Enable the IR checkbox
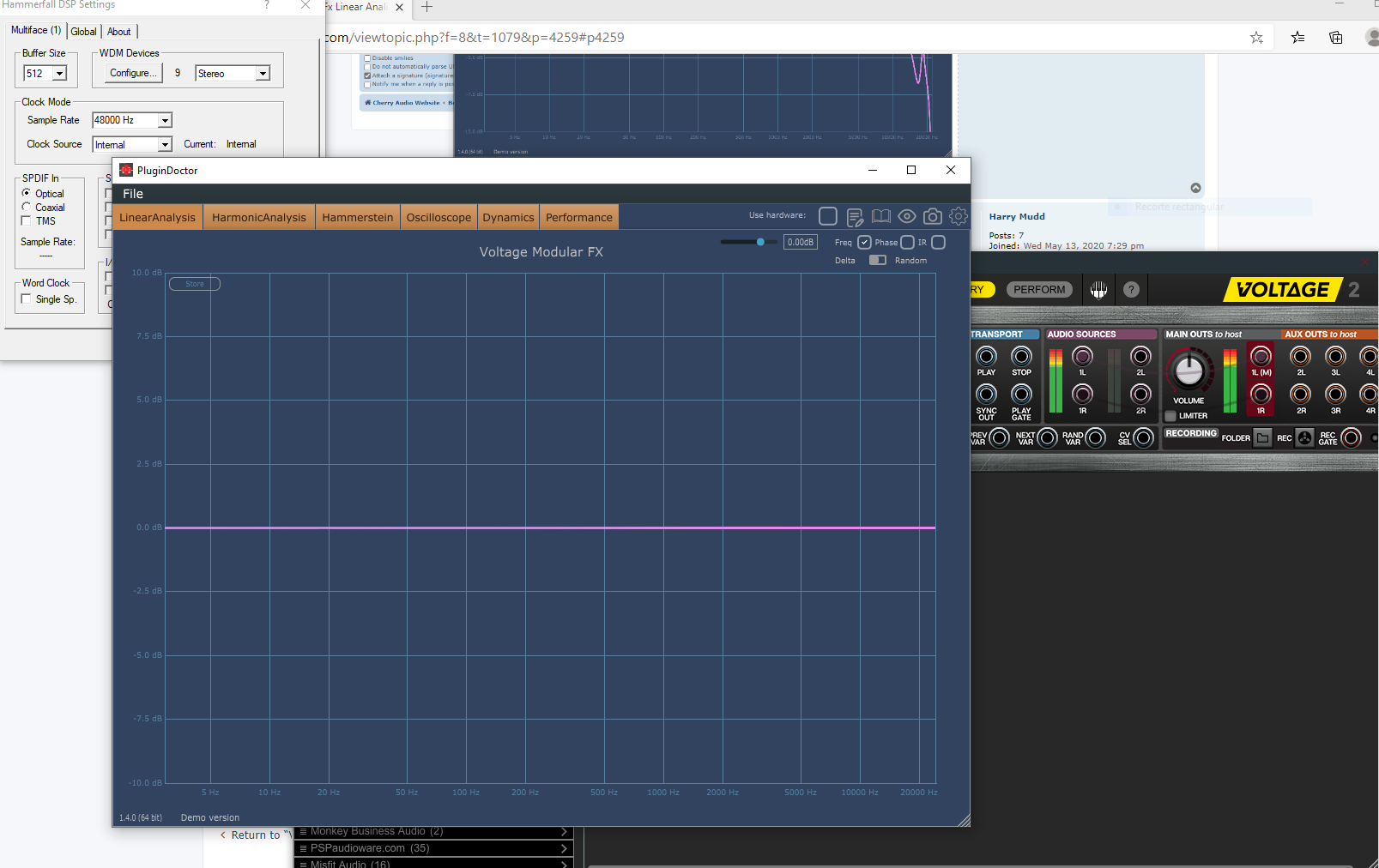This screenshot has height=868, width=1379. point(939,243)
